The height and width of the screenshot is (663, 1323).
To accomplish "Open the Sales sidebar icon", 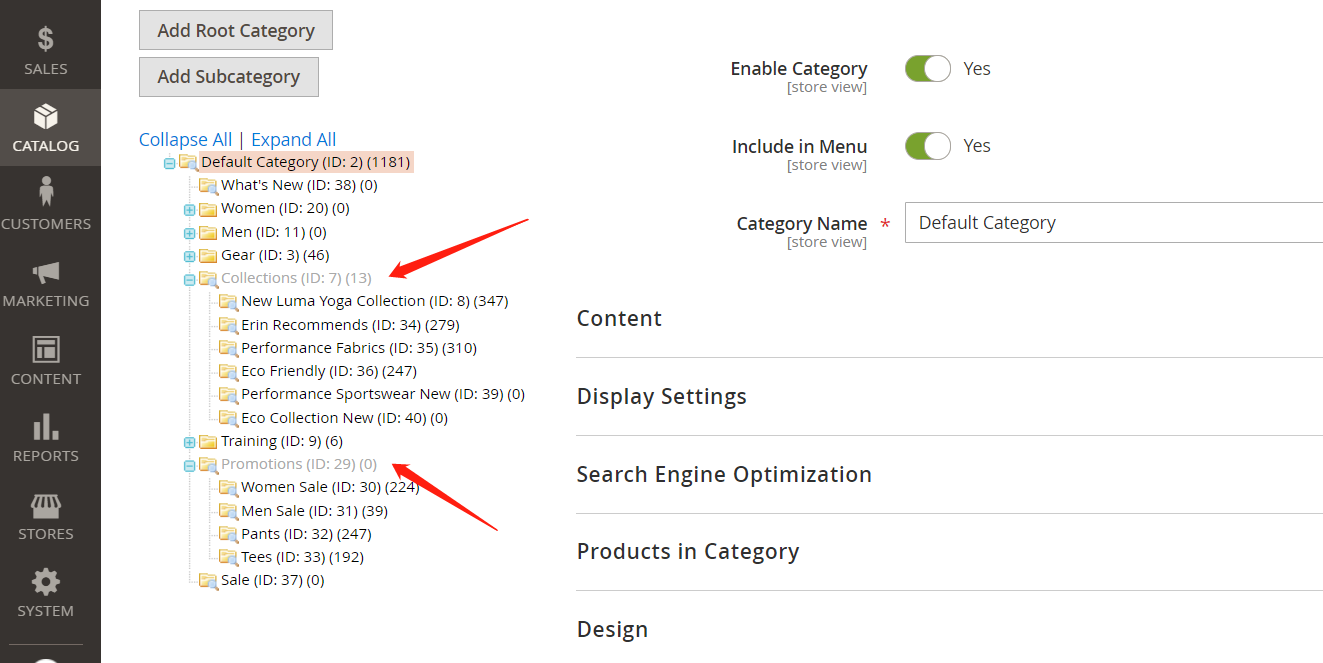I will point(45,39).
